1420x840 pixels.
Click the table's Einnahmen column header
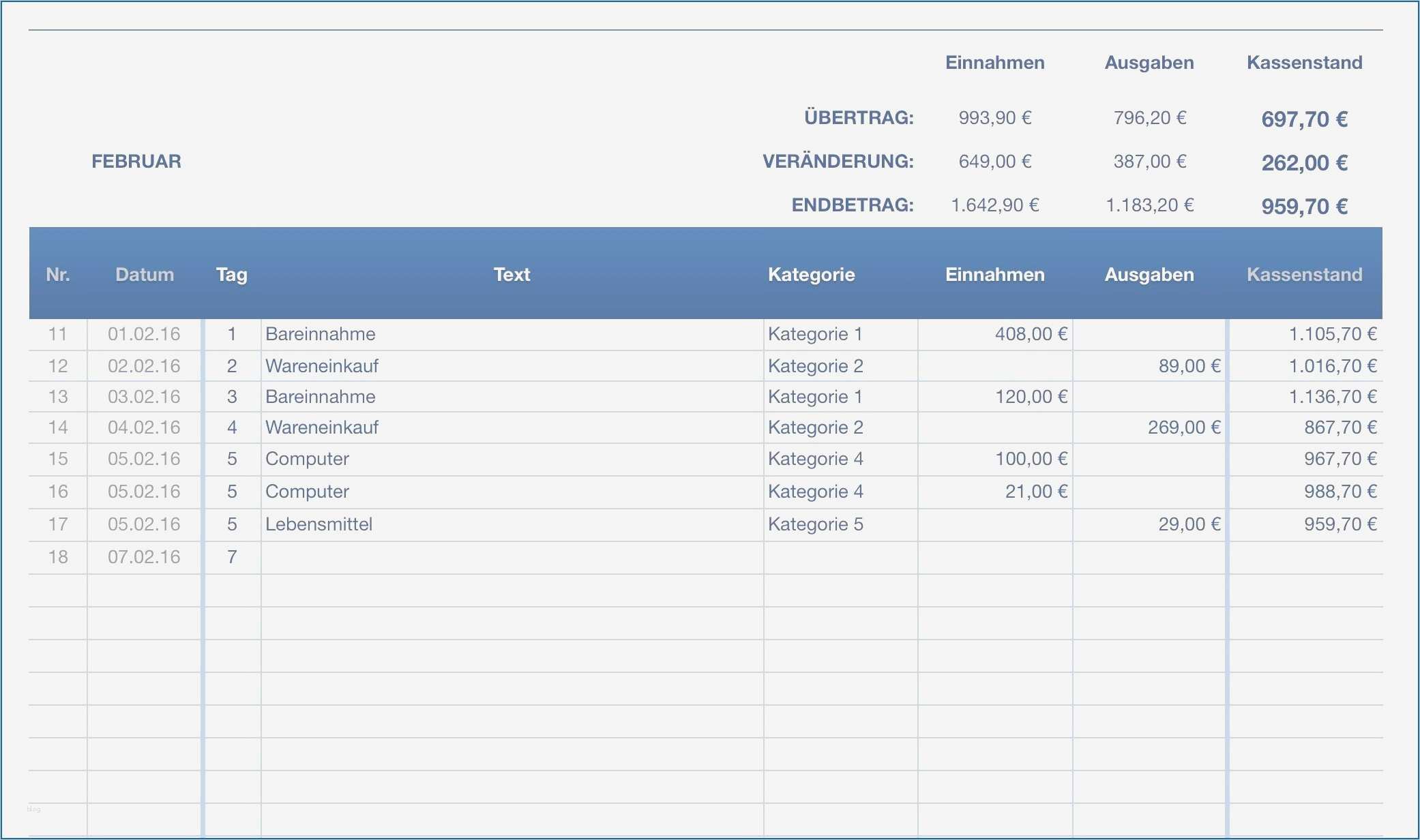[x=994, y=274]
